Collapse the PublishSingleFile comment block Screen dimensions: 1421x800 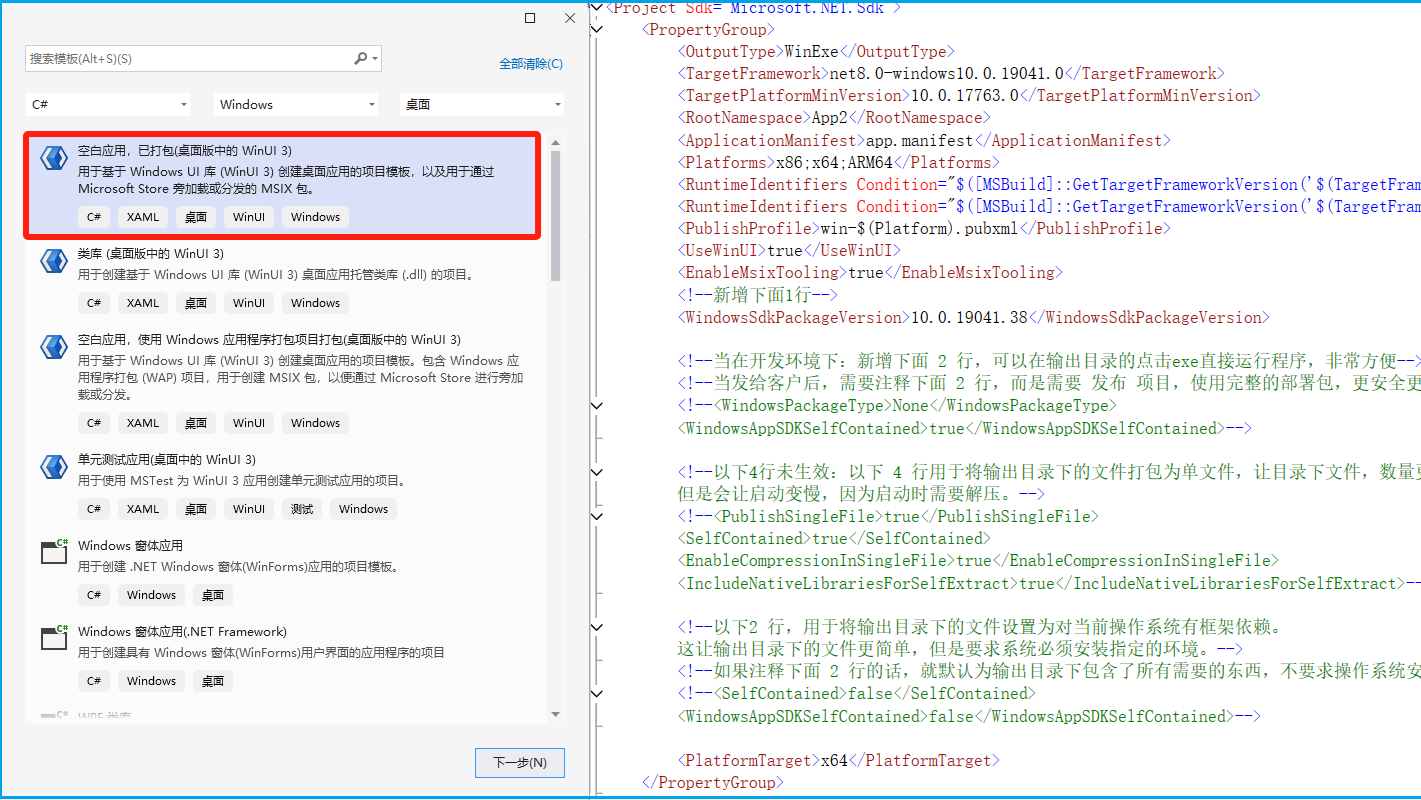(x=597, y=516)
